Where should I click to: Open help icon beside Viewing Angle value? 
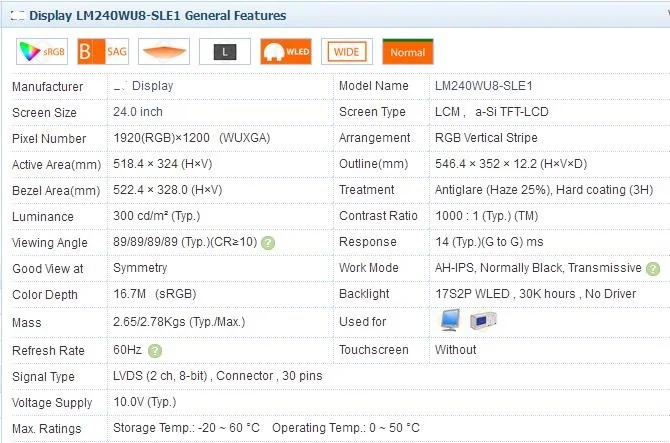pos(268,243)
